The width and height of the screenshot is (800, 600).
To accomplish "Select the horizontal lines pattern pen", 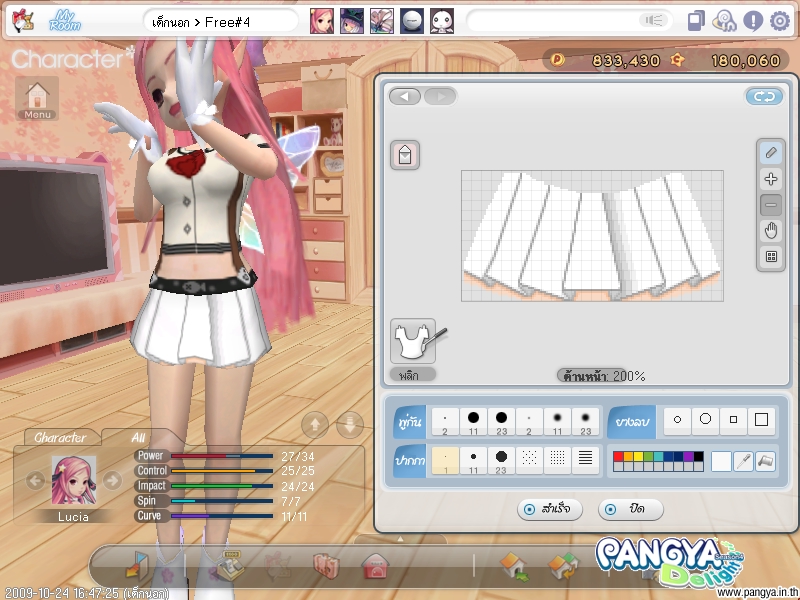I will tap(585, 461).
